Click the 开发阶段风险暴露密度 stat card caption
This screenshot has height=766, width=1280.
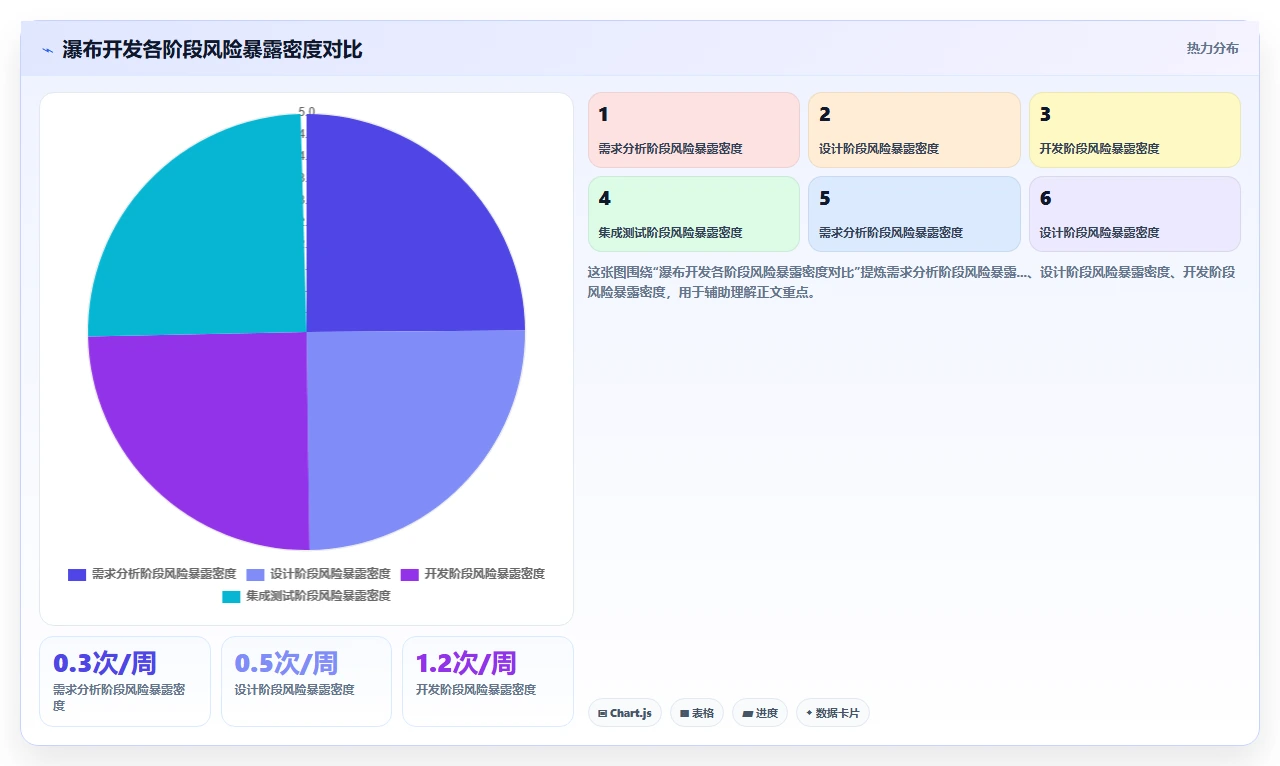476,690
